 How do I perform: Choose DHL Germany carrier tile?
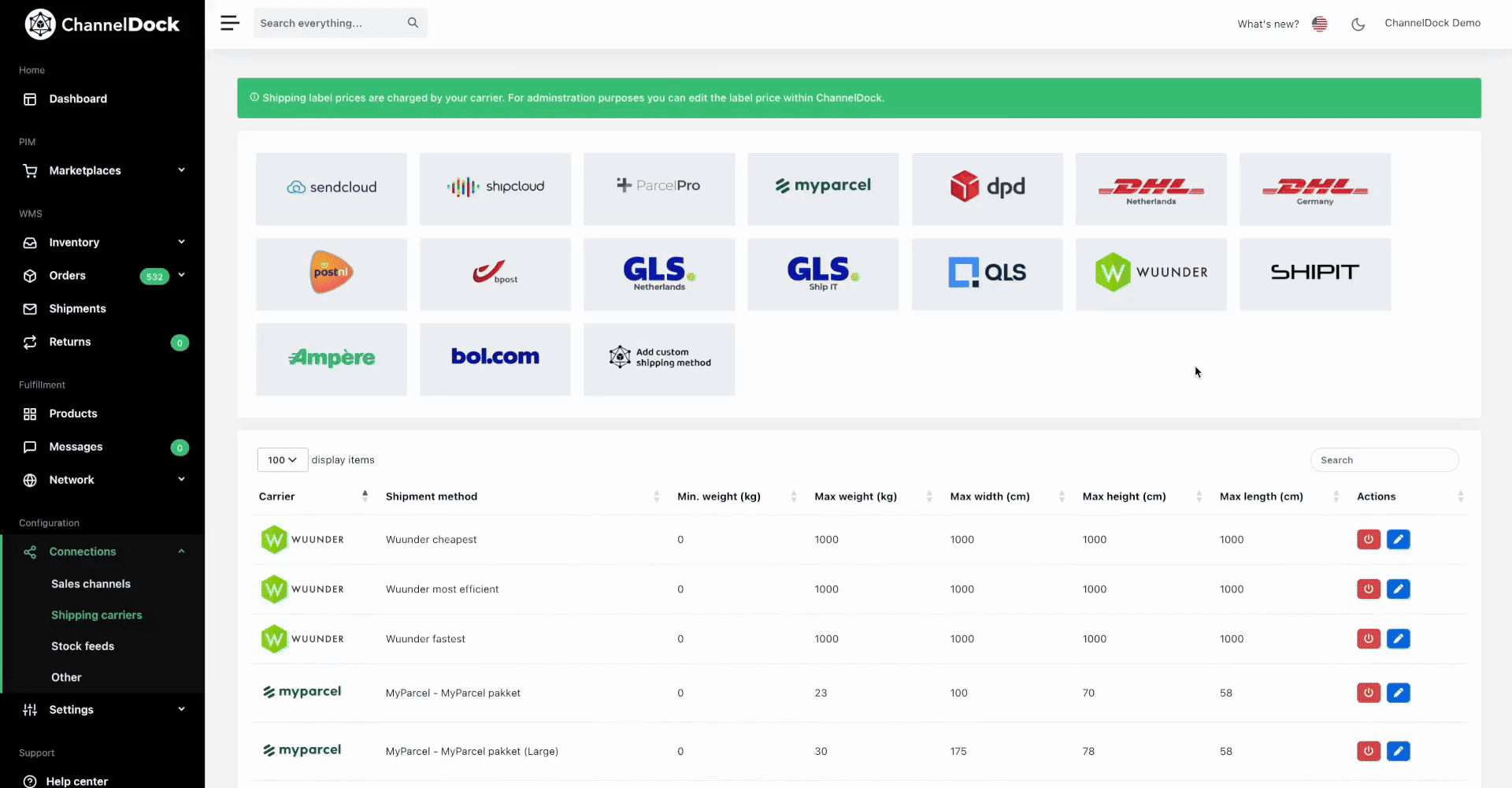1315,189
